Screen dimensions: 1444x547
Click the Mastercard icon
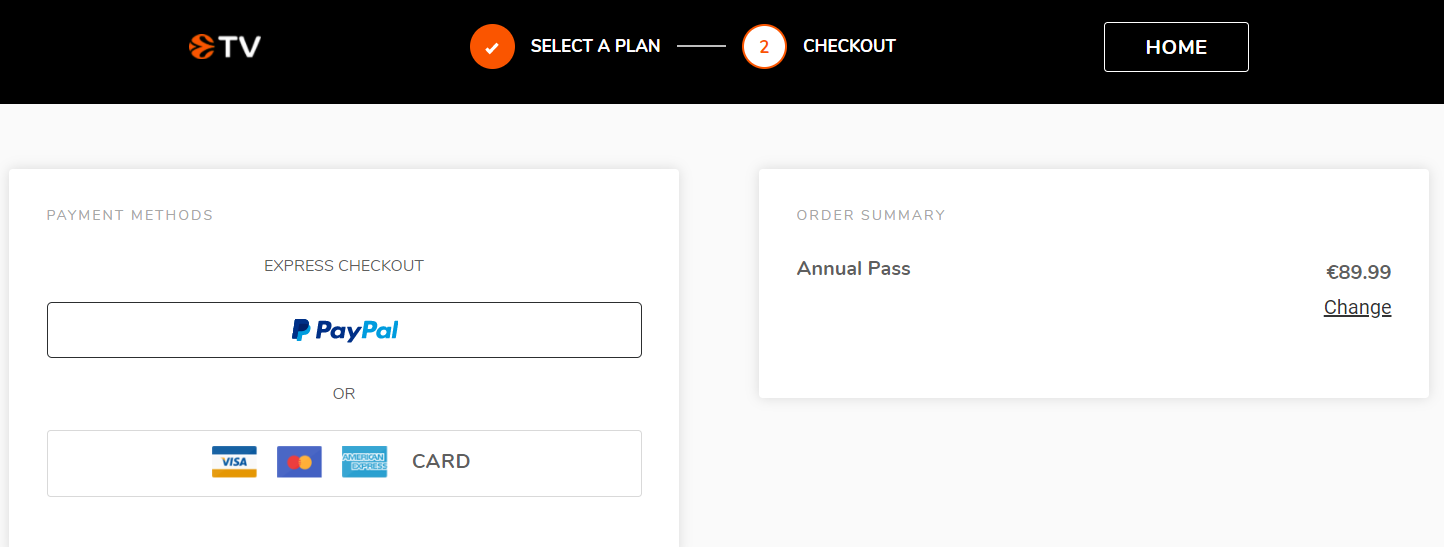coord(299,461)
